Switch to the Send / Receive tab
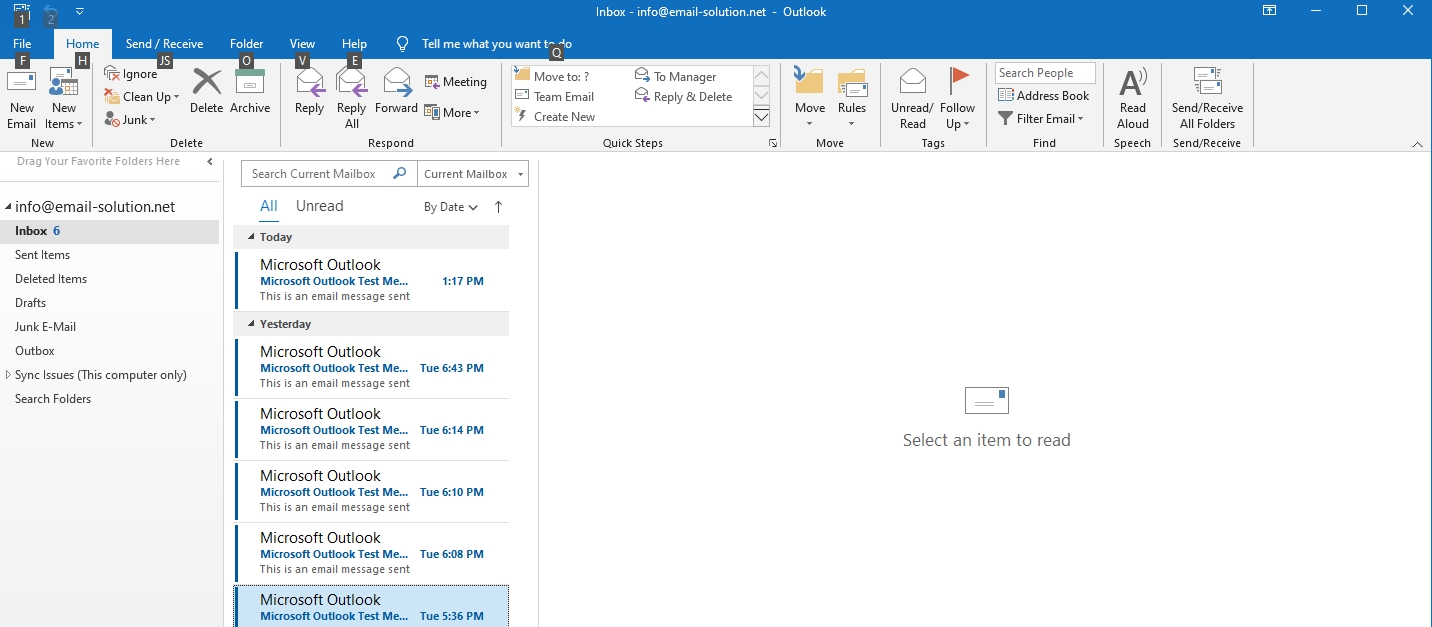The height and width of the screenshot is (627, 1432). [164, 44]
